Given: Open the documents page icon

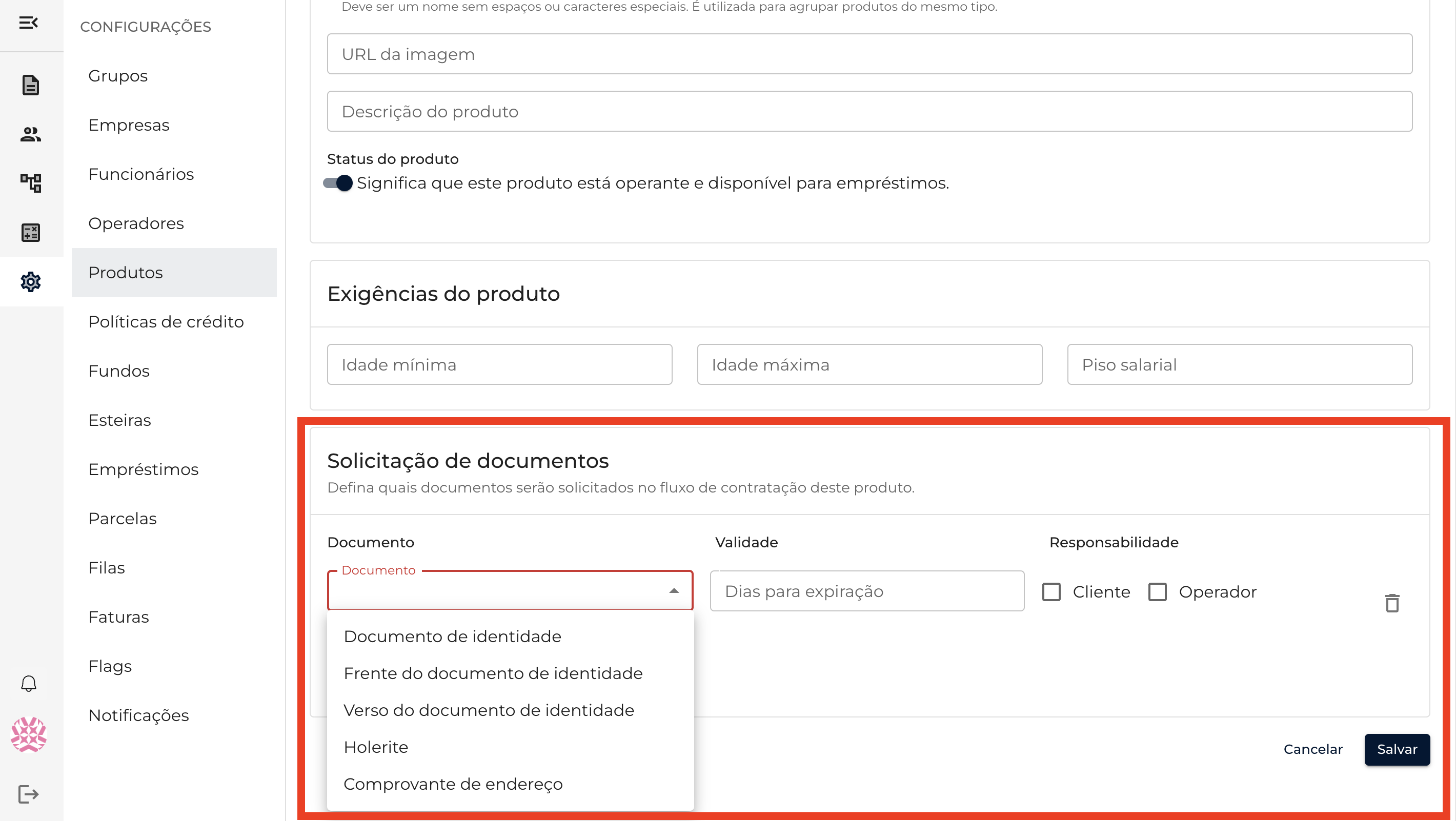Looking at the screenshot, I should 31,85.
